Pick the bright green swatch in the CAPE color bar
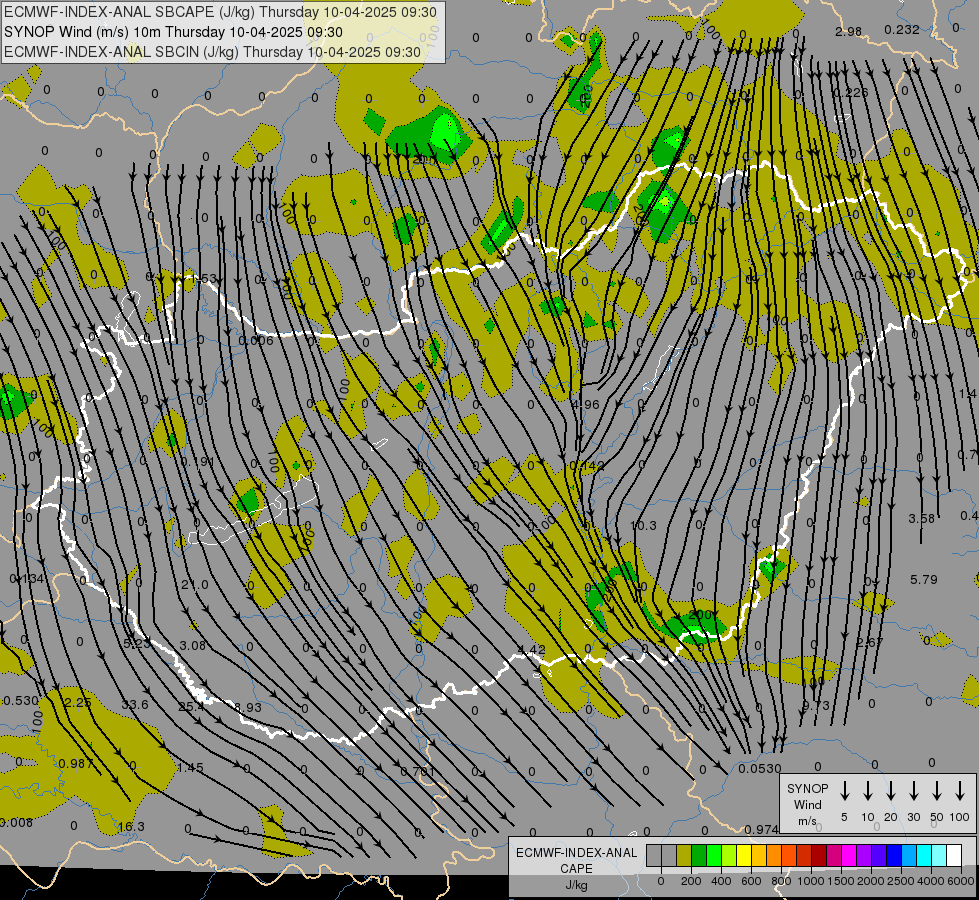Viewport: 979px width, 900px height. click(714, 855)
